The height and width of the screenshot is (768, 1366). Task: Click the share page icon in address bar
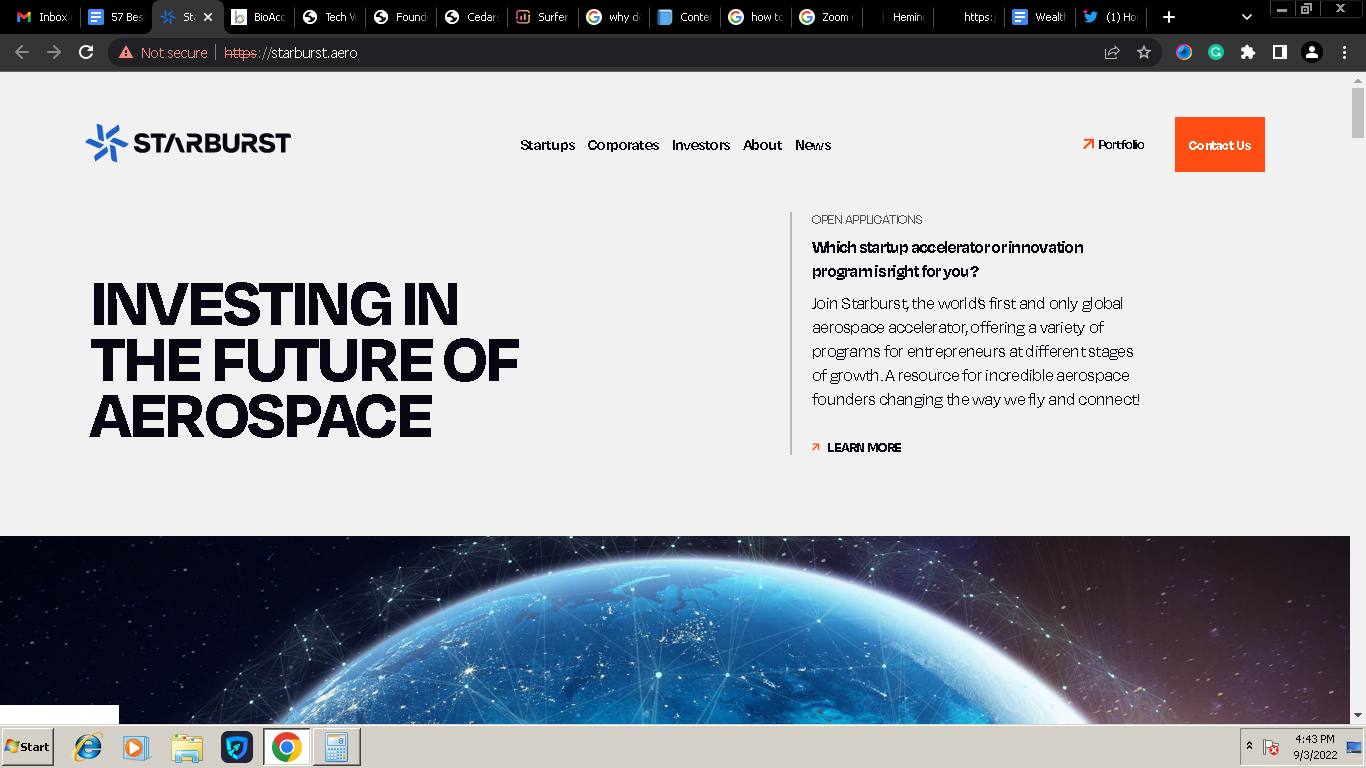click(x=1112, y=53)
